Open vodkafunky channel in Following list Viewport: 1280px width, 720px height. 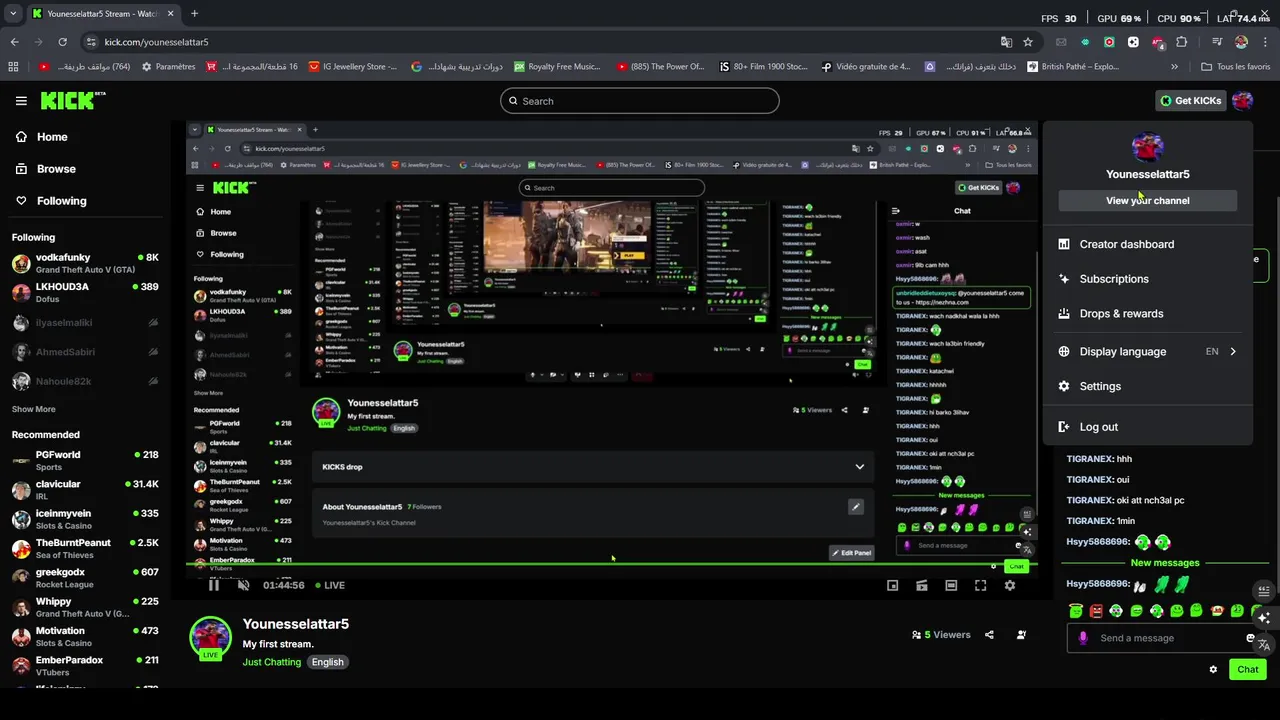[84, 264]
